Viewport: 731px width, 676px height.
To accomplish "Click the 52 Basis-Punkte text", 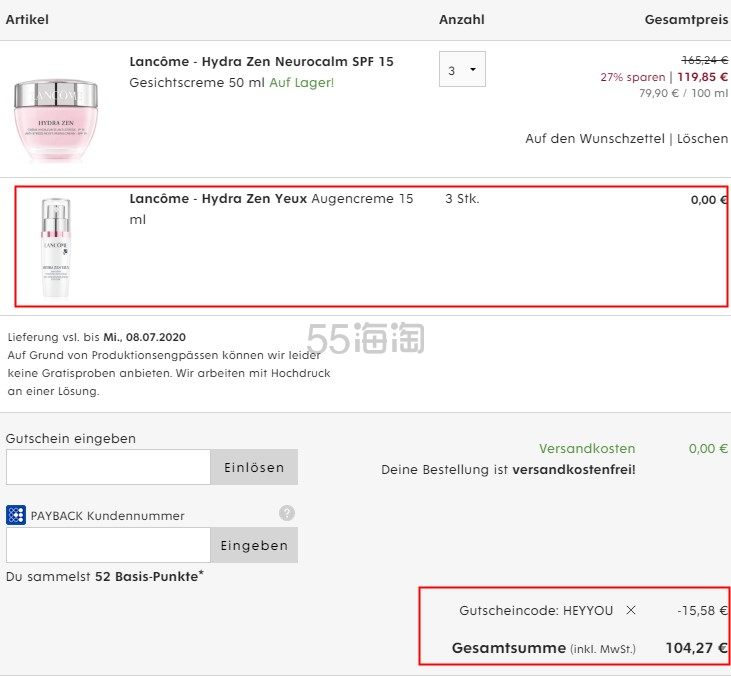I will [x=149, y=576].
